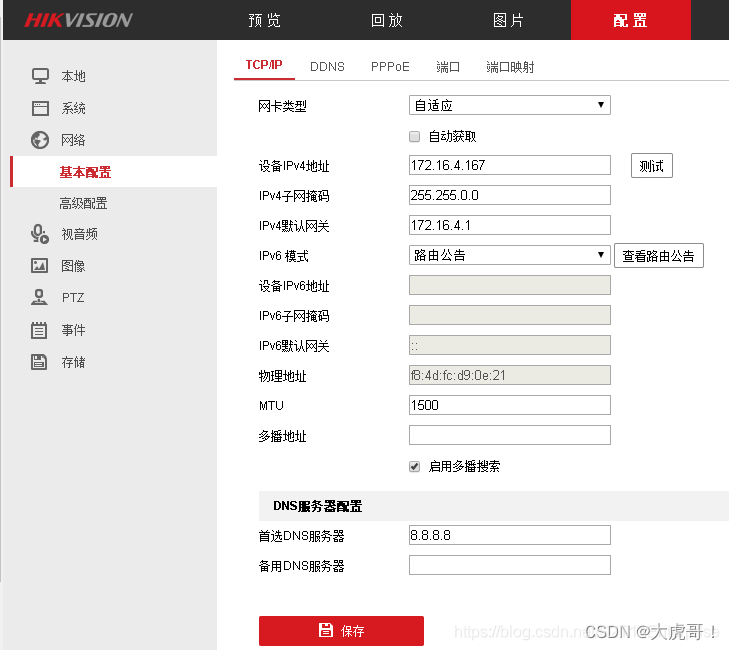Screen dimensions: 729x650
Task: Switch to the DDNS tab
Action: click(x=327, y=67)
